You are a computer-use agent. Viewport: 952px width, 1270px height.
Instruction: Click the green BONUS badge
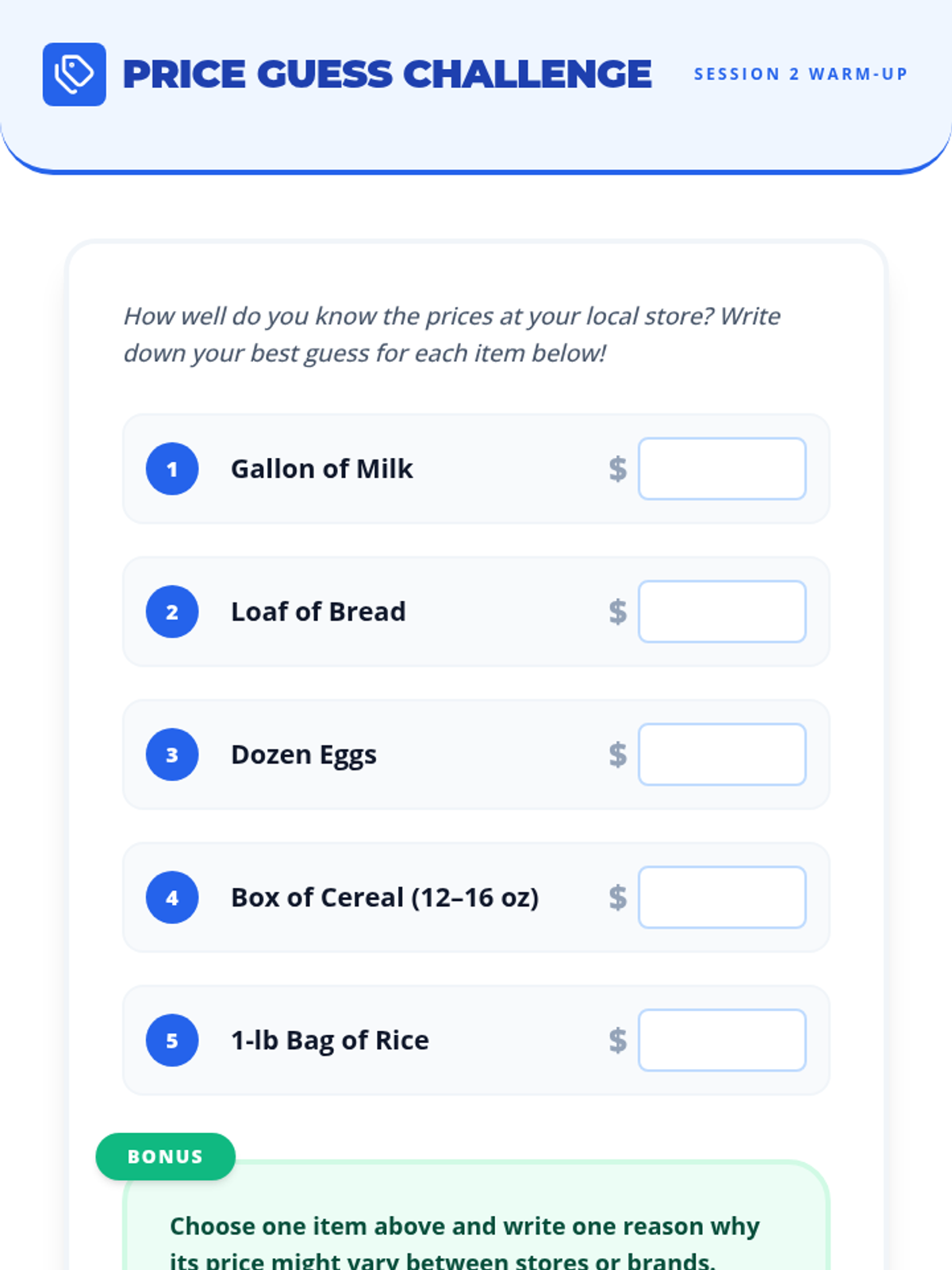pos(165,1156)
